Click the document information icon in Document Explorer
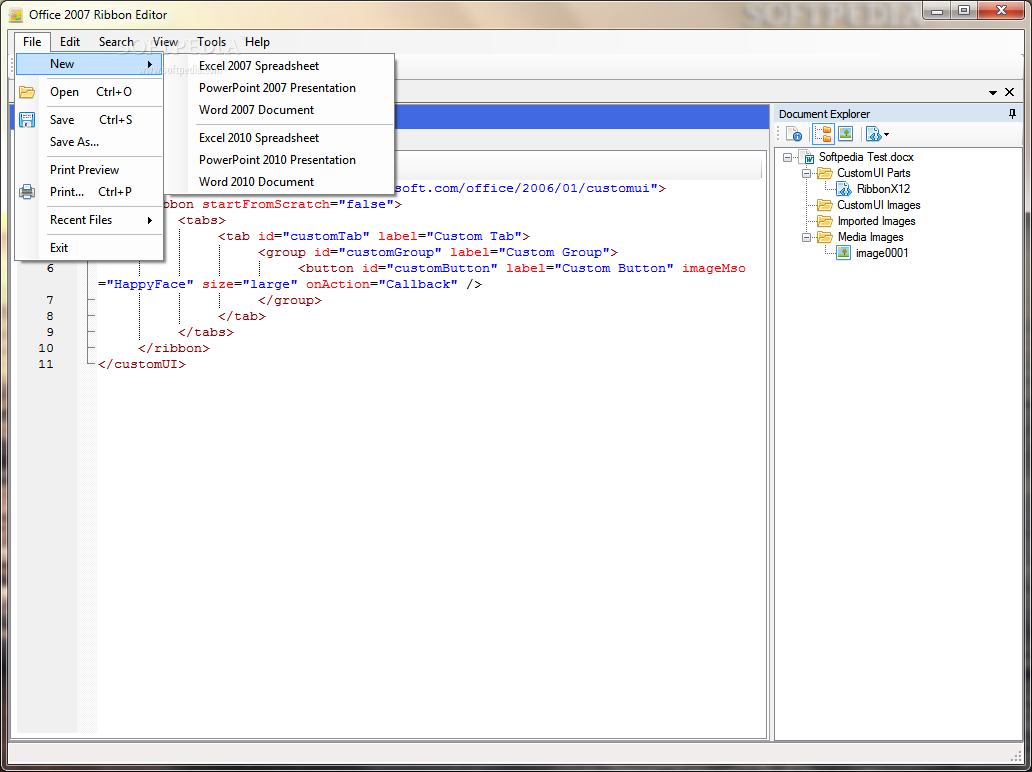This screenshot has width=1032, height=772. pos(794,134)
